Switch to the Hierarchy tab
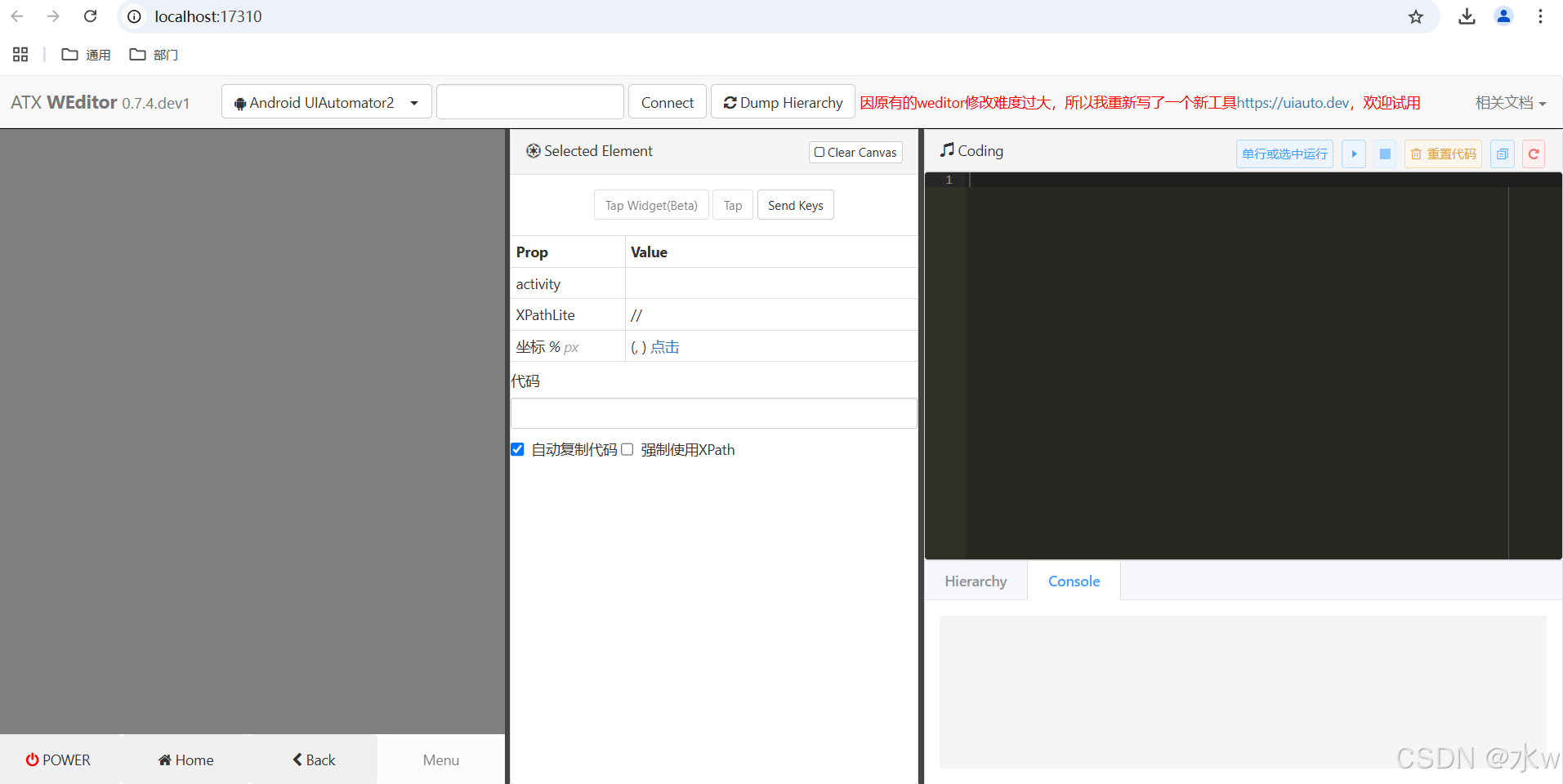 [x=976, y=581]
